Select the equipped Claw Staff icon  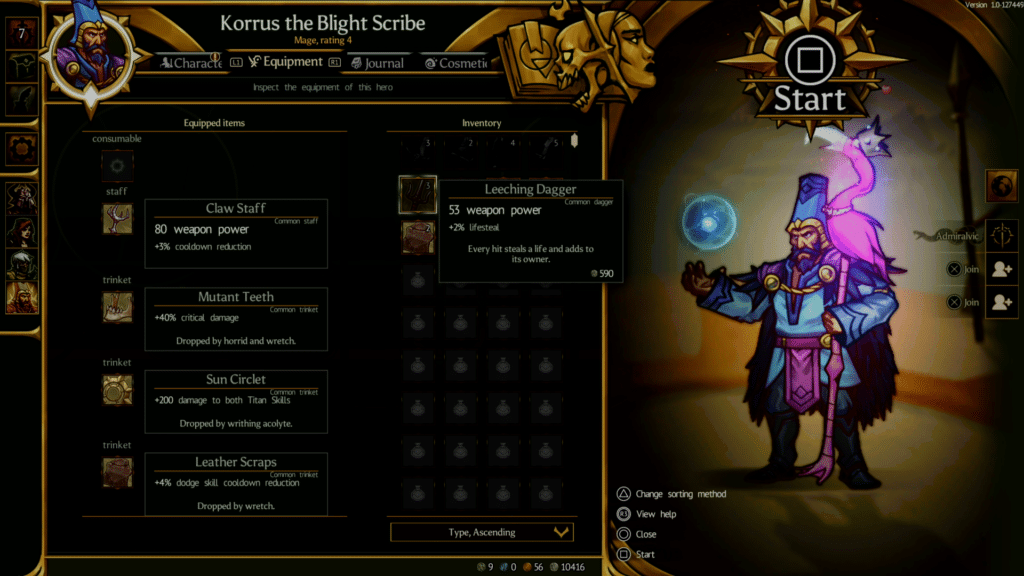click(117, 218)
